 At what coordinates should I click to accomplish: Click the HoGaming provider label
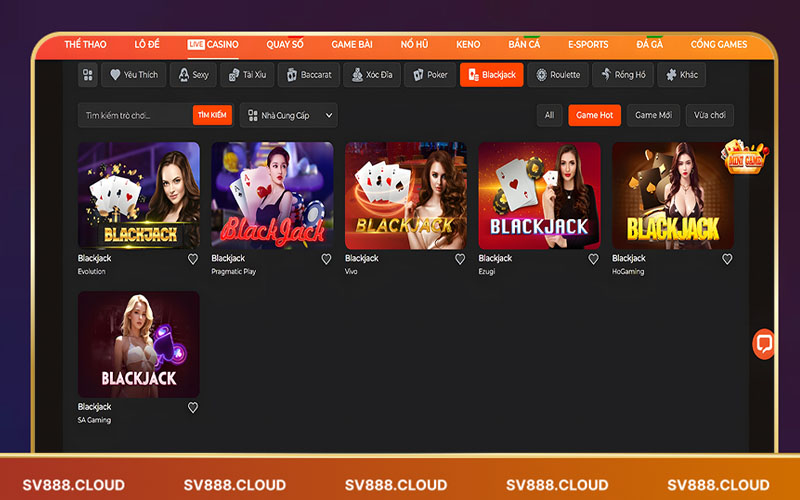click(x=628, y=271)
